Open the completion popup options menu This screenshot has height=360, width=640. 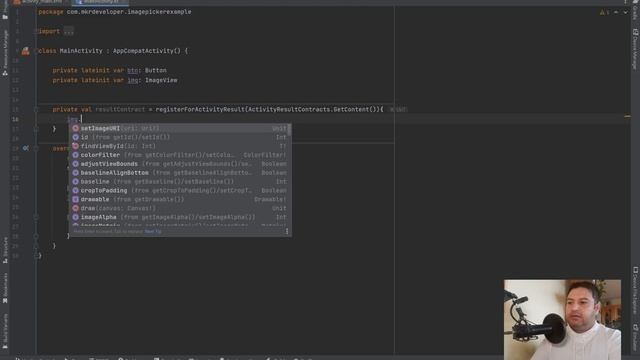287,231
